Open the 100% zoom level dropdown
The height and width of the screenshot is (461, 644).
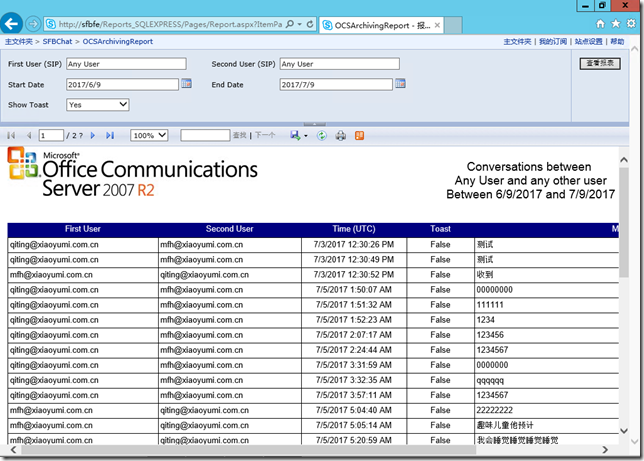point(149,135)
